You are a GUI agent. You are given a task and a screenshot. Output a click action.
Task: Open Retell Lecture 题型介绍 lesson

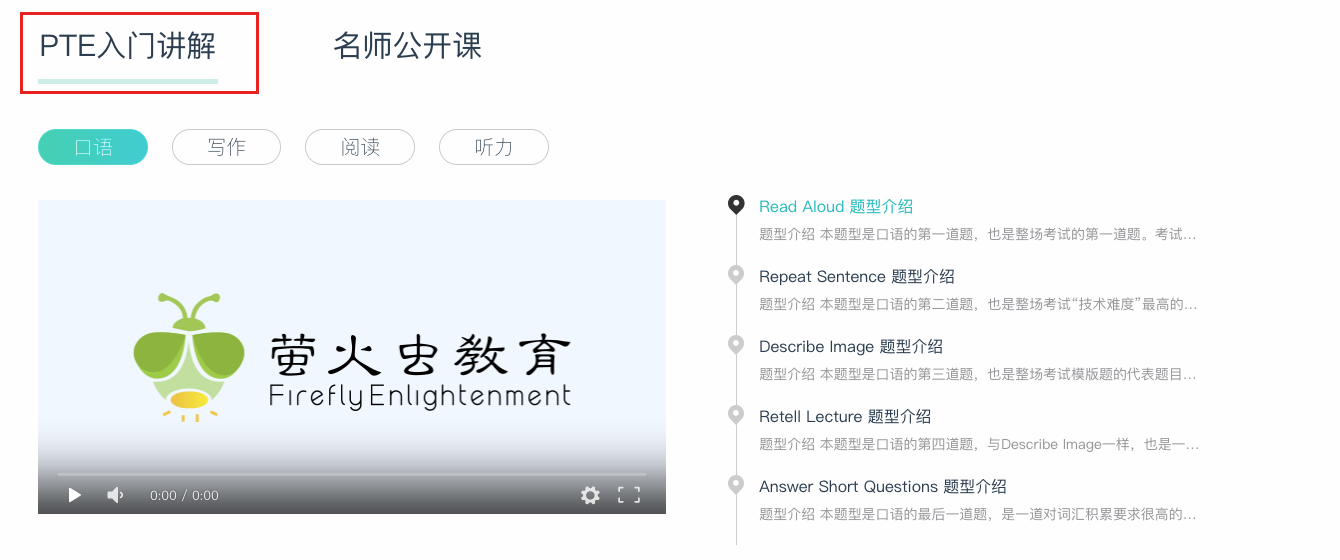[845, 417]
